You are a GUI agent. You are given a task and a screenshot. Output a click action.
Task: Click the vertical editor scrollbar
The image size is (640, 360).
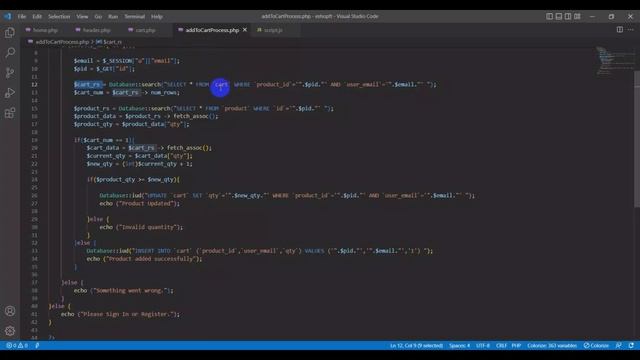click(x=637, y=139)
